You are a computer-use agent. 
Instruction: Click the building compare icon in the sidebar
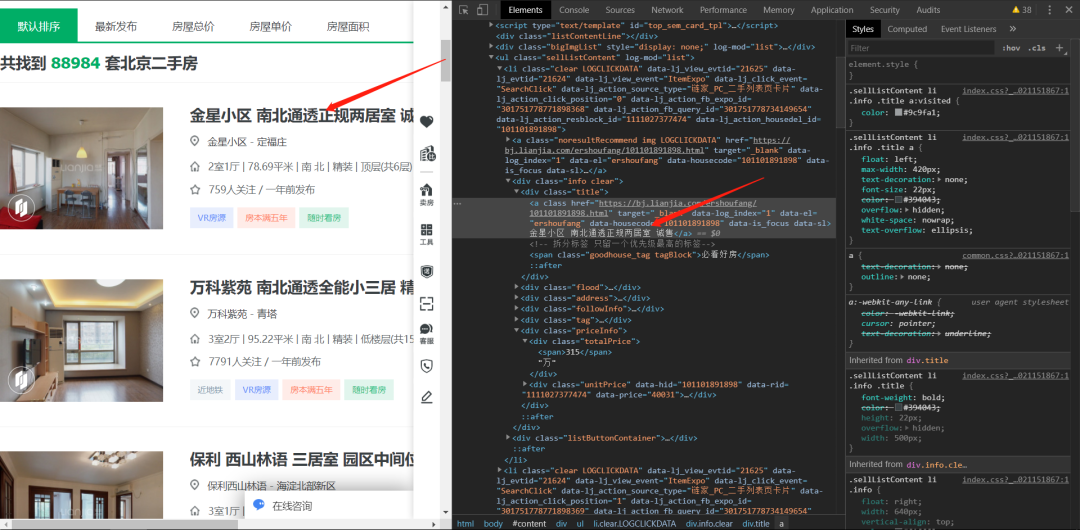coord(426,152)
